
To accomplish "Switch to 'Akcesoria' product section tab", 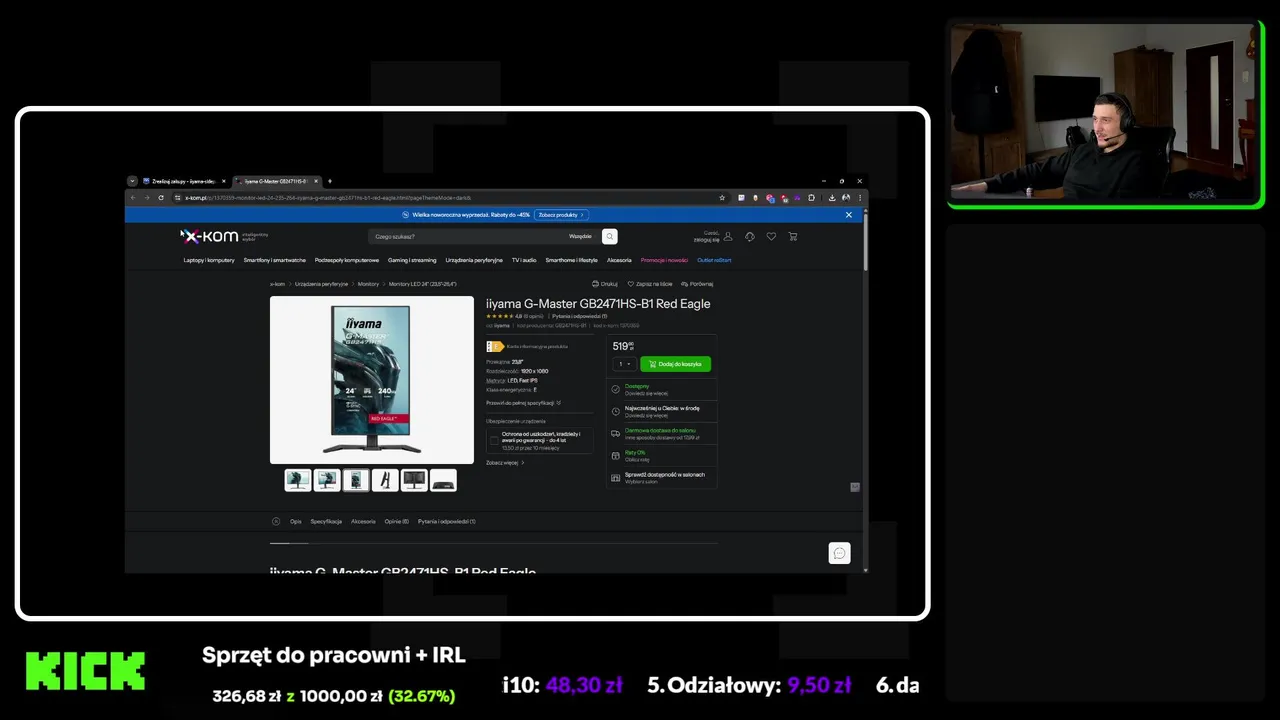I will pyautogui.click(x=363, y=521).
